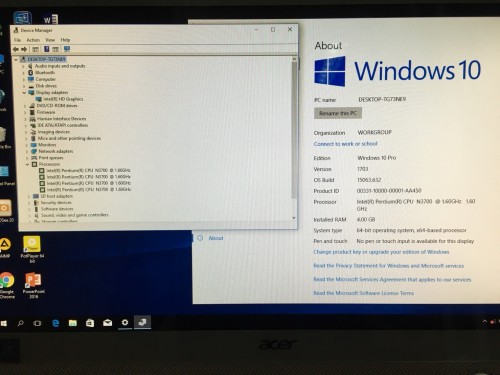Click the Help icon in Device Manager toolbar
Viewport: 500px width, 375px height.
tap(47, 49)
